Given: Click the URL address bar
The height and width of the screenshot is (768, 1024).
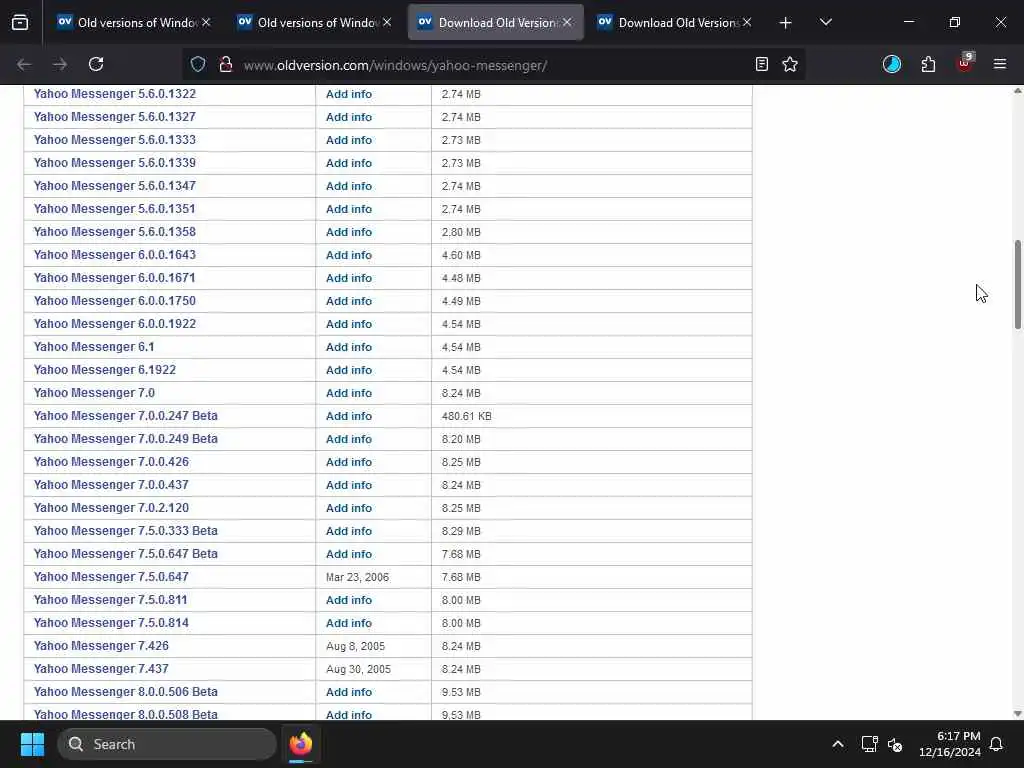Looking at the screenshot, I should click(493, 65).
